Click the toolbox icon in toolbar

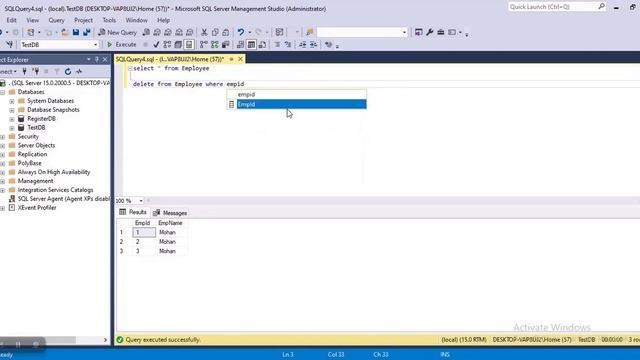coord(440,32)
